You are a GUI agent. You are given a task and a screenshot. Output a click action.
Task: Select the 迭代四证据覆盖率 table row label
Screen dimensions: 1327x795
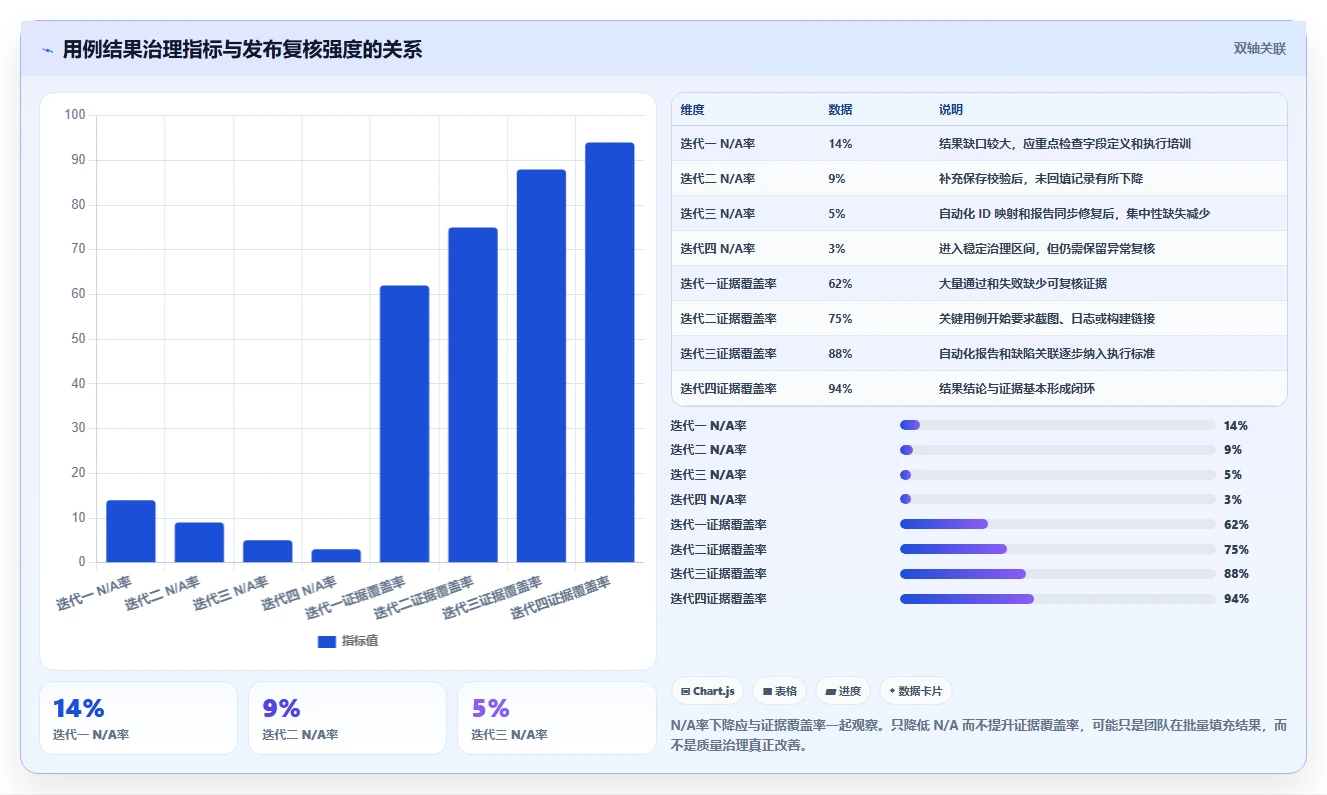point(728,389)
